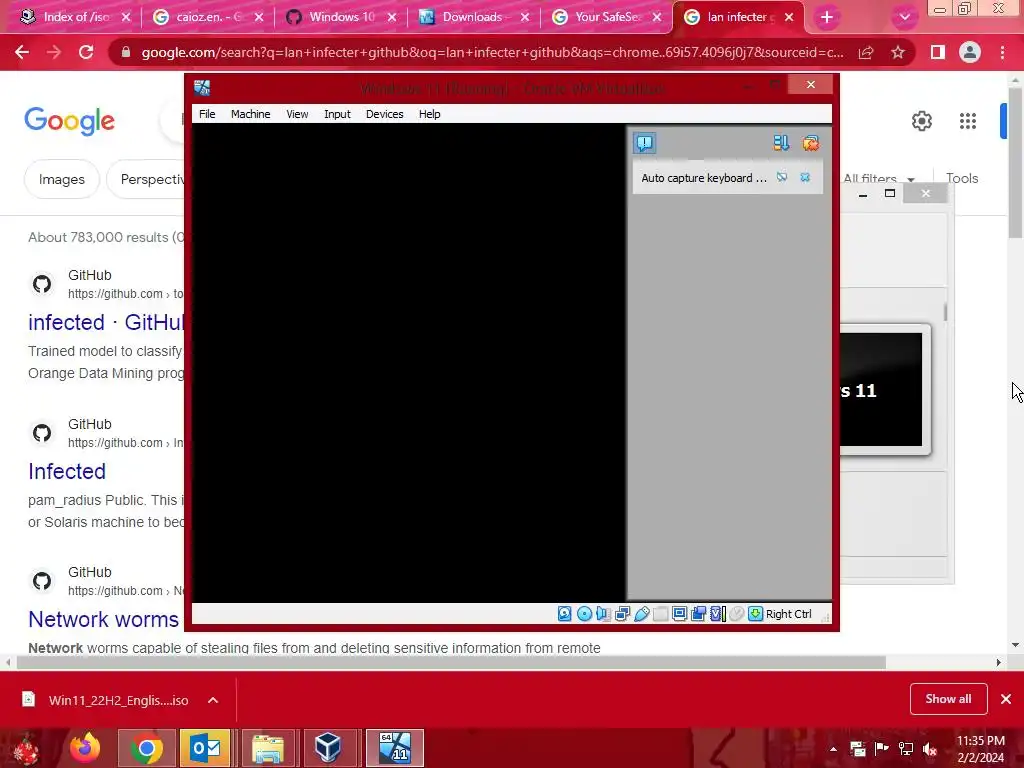Toggle notification ordering icon in VirtualBox panel
The width and height of the screenshot is (1024, 768).
click(x=780, y=143)
